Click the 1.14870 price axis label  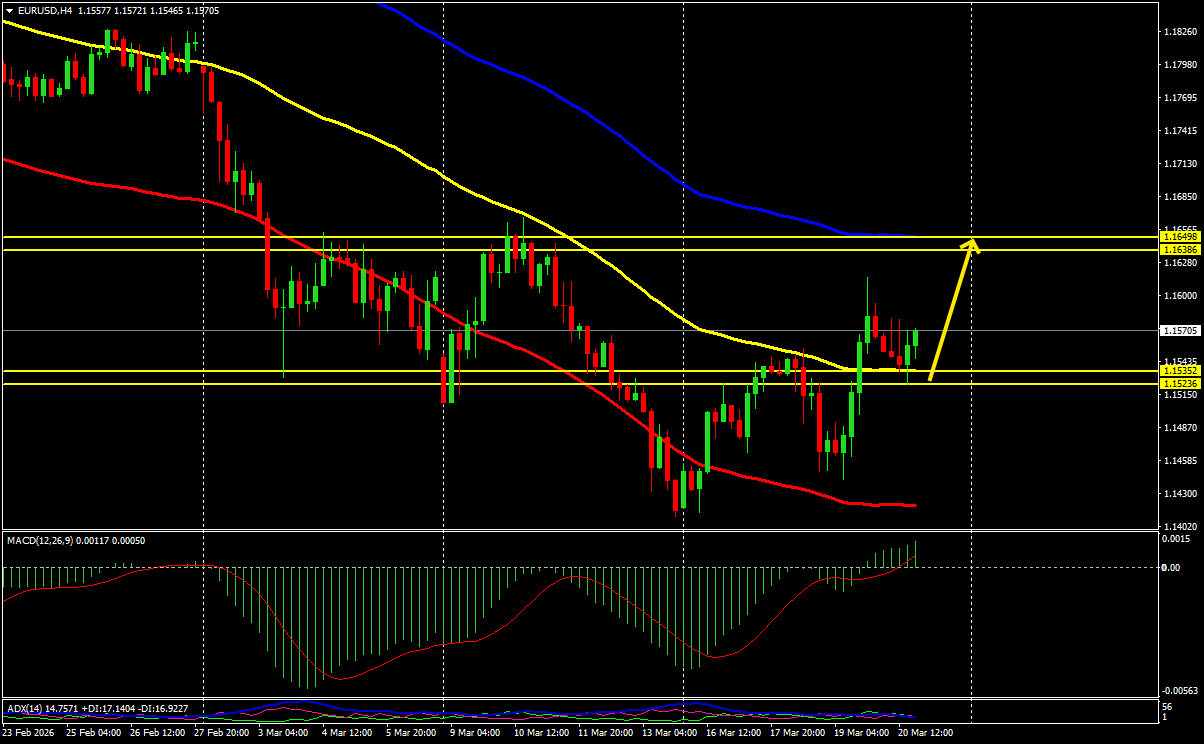[x=1181, y=428]
